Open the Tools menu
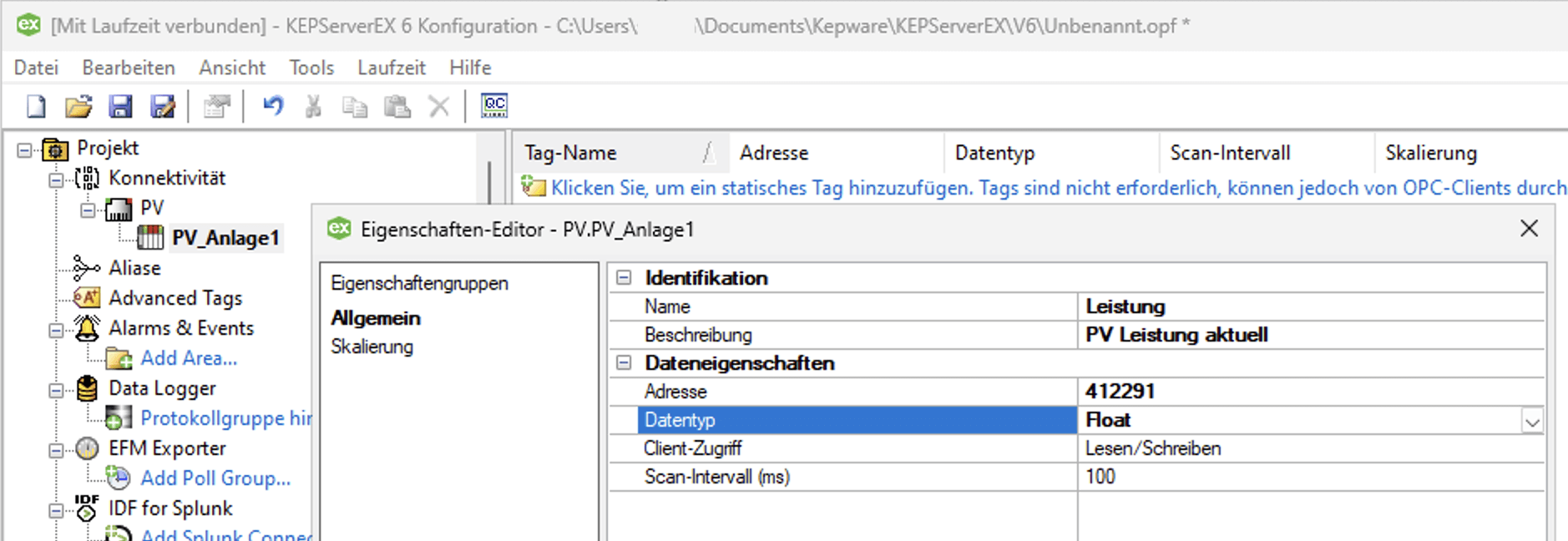 tap(311, 68)
